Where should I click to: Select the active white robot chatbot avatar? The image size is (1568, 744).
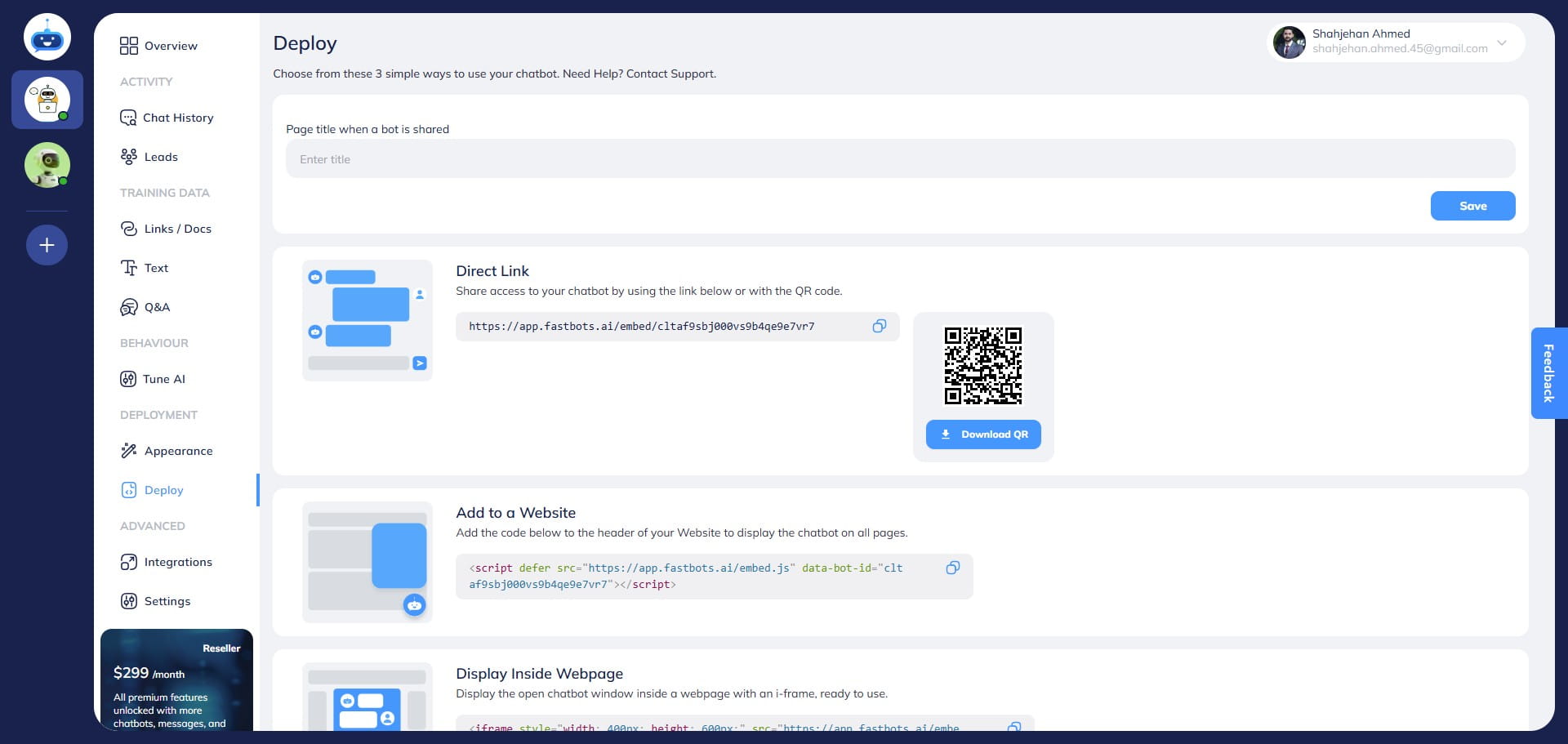pos(47,100)
